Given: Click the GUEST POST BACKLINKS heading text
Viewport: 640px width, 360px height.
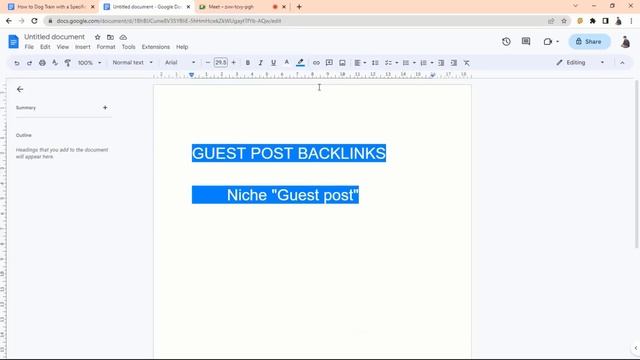Looking at the screenshot, I should 289,153.
